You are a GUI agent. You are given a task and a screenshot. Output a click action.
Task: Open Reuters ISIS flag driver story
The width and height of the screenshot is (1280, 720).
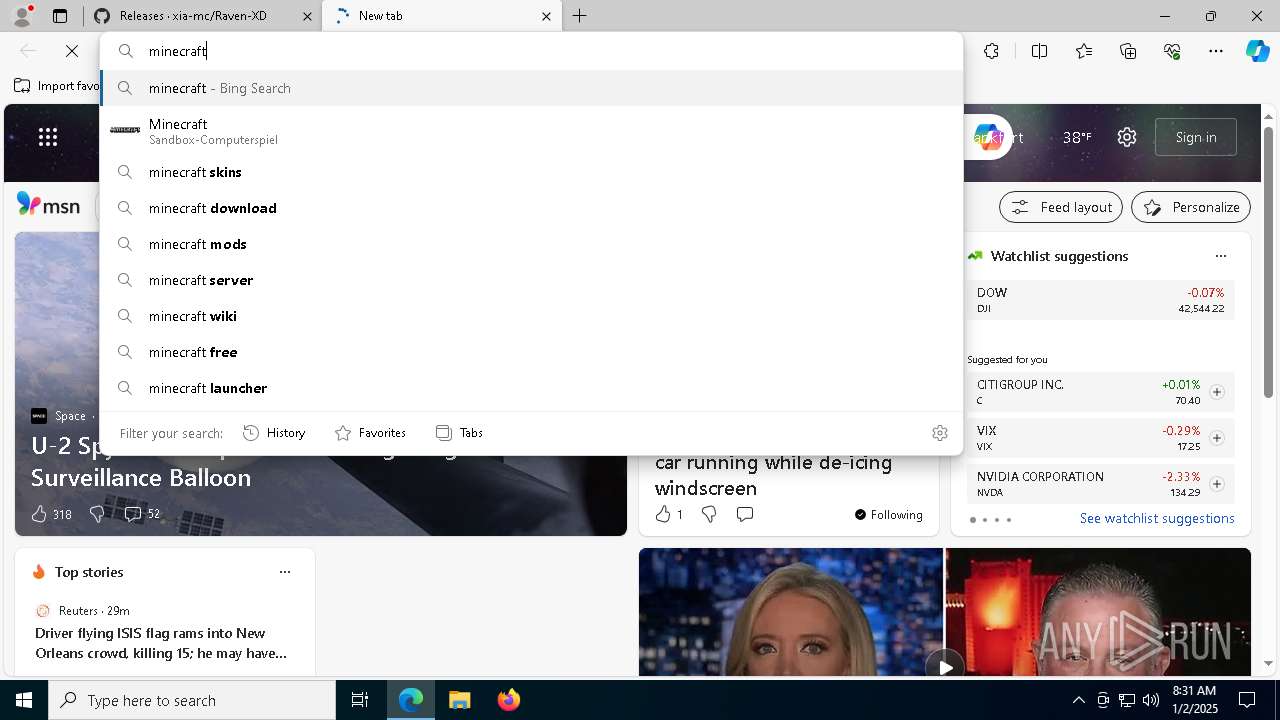[x=161, y=643]
